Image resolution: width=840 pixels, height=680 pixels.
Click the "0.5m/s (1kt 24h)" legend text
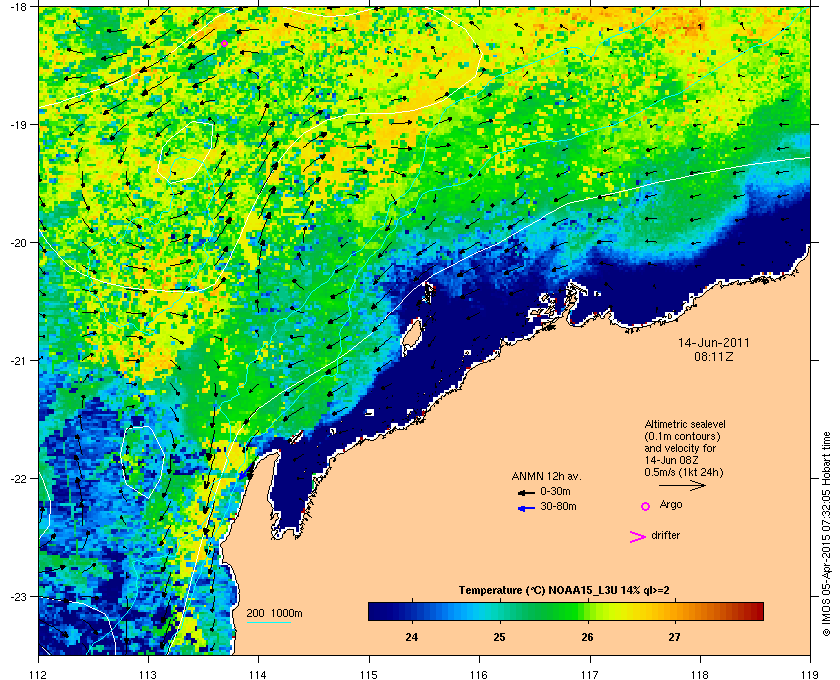coord(684,473)
